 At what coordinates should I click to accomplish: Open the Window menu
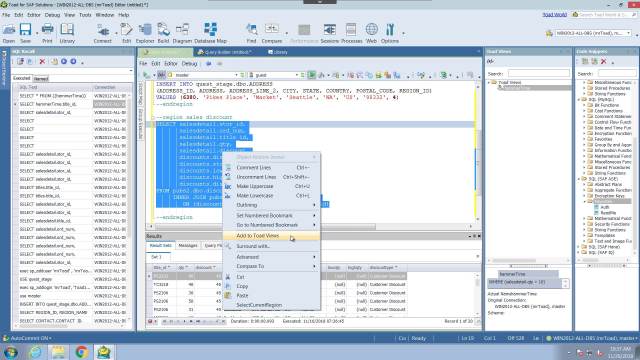(104, 15)
